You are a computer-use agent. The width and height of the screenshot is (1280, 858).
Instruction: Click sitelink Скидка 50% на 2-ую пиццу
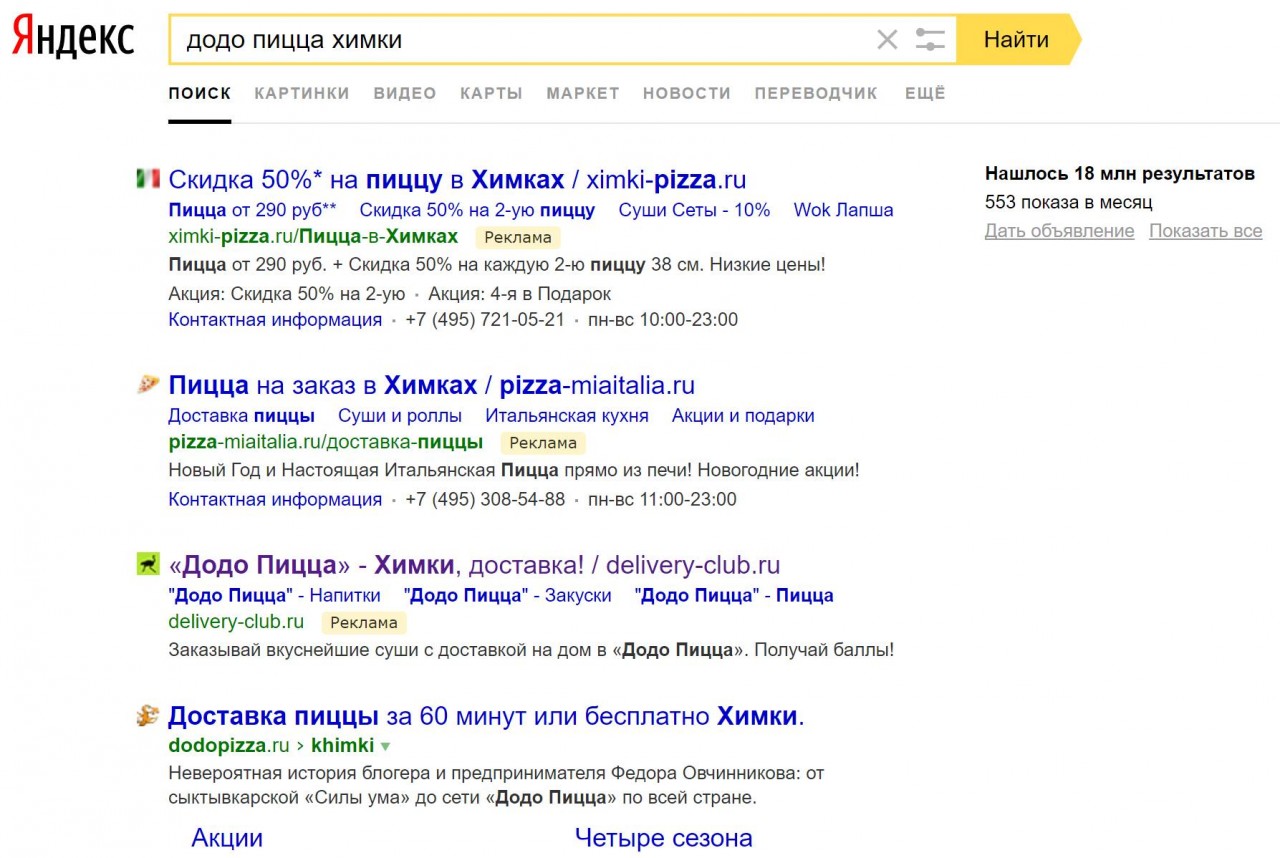click(477, 210)
